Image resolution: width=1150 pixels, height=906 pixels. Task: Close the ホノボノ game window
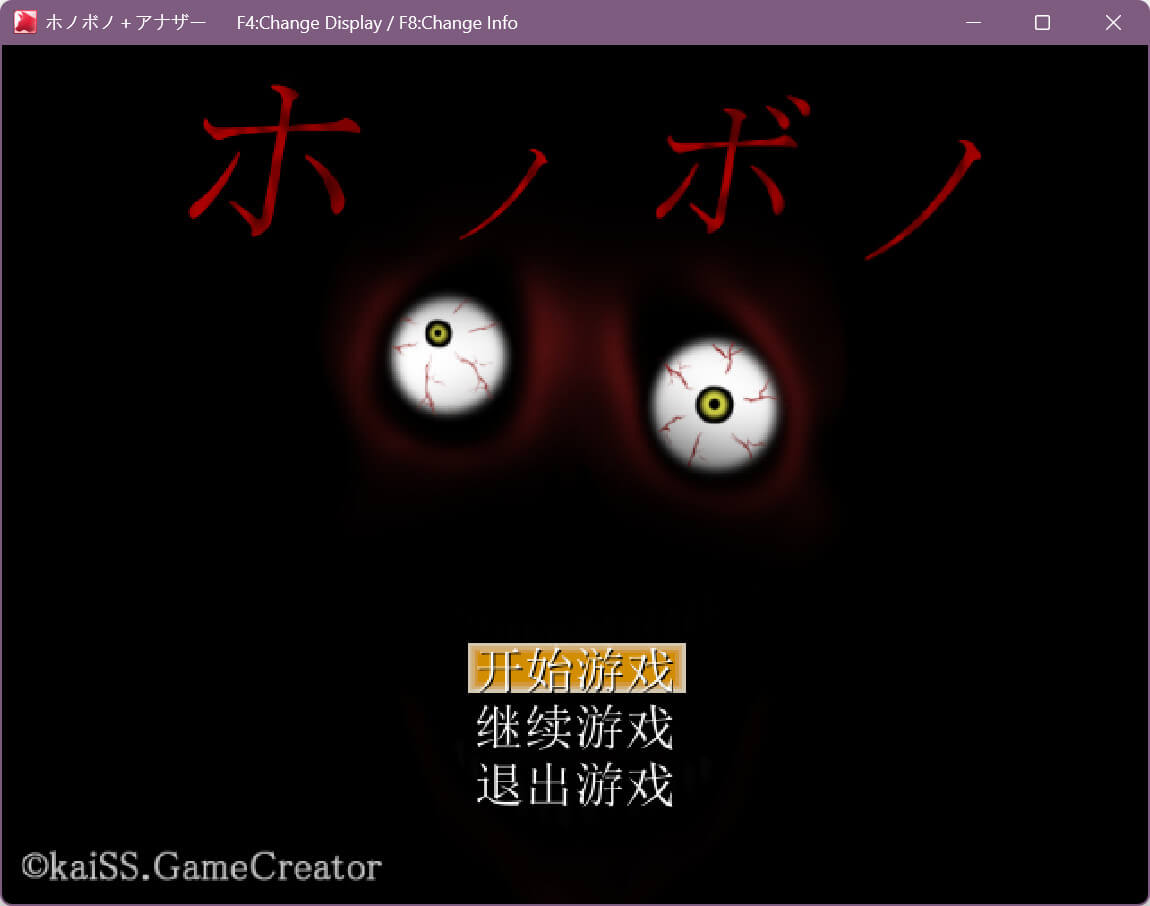pyautogui.click(x=1113, y=22)
